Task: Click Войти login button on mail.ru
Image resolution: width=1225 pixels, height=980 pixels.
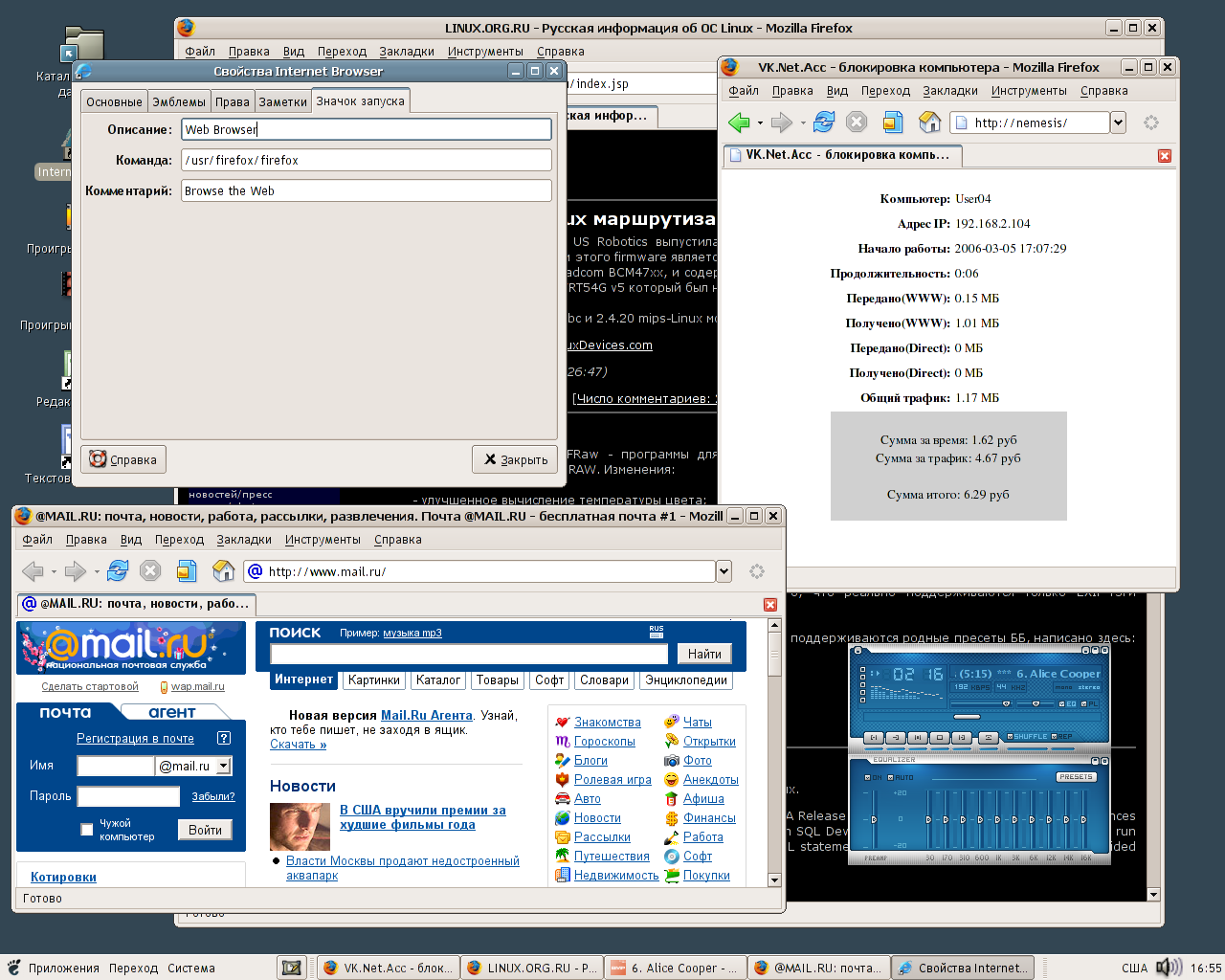Action: [x=205, y=830]
